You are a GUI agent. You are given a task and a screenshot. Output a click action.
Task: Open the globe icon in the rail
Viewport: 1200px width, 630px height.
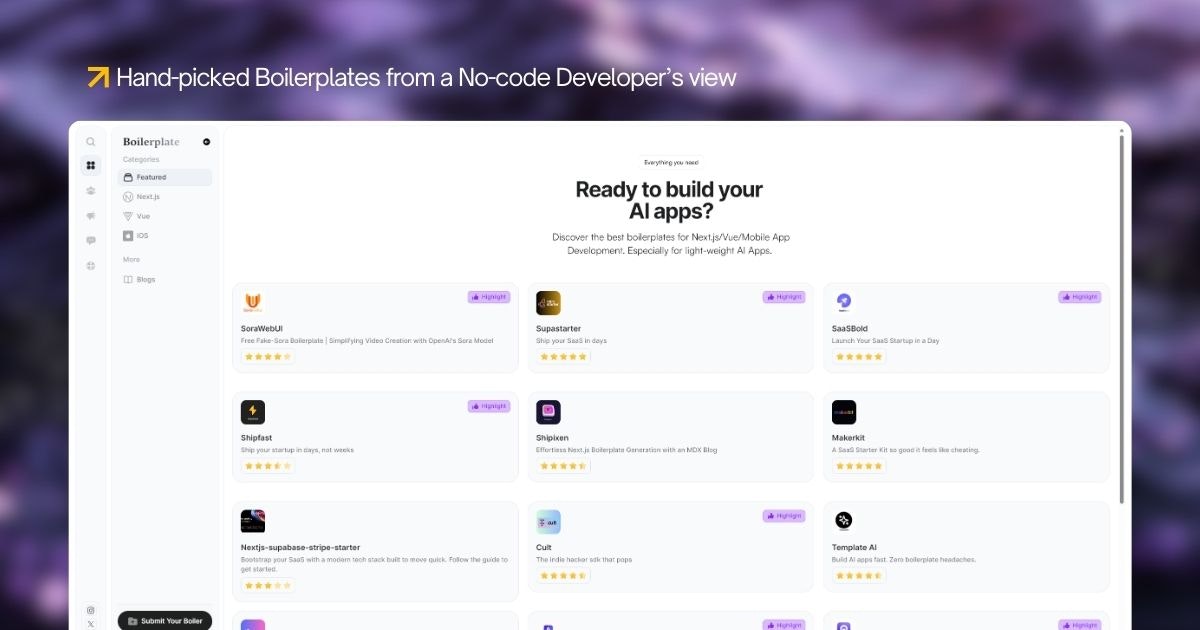[91, 265]
